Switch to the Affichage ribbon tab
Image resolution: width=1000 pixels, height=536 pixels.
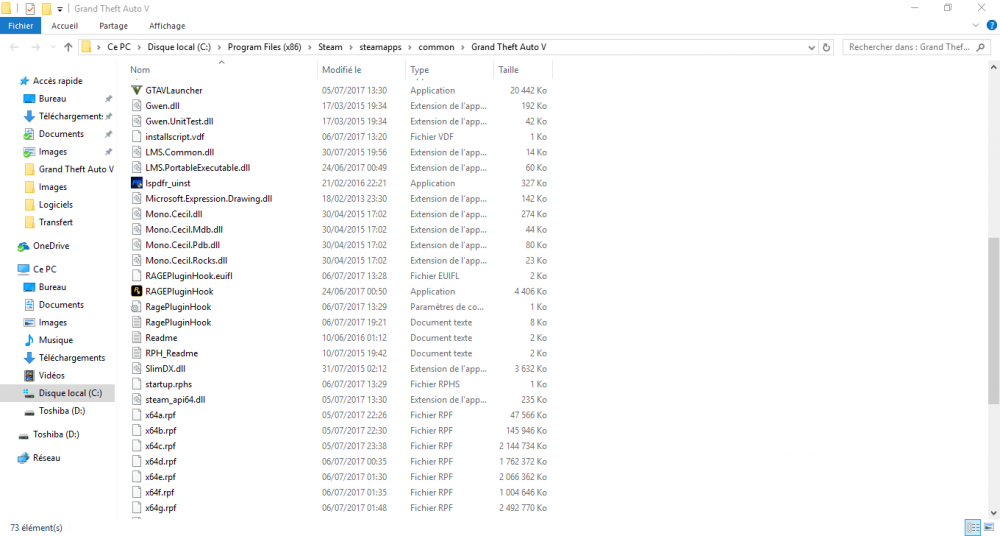[167, 26]
